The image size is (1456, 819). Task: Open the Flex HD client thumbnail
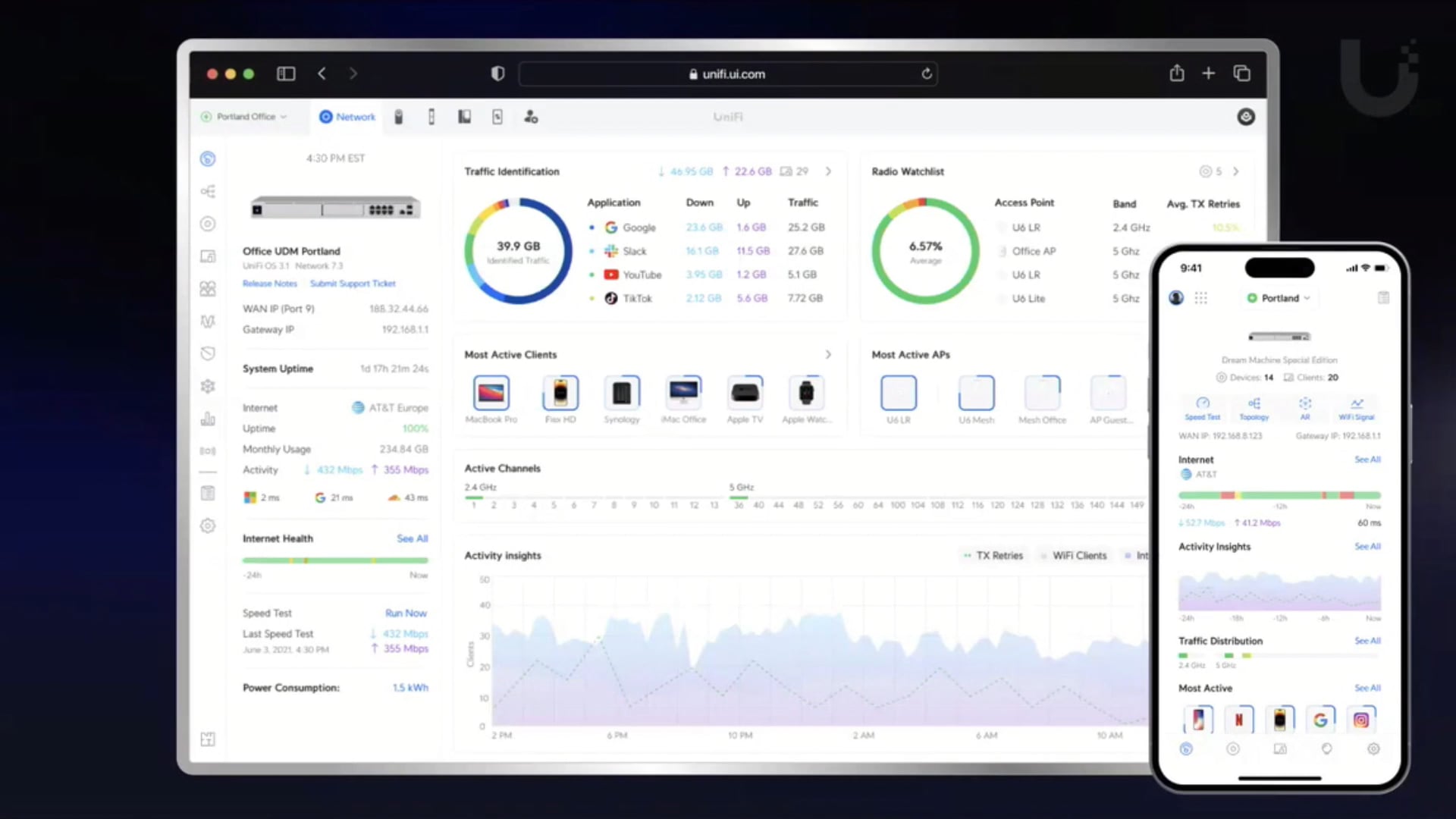(560, 393)
